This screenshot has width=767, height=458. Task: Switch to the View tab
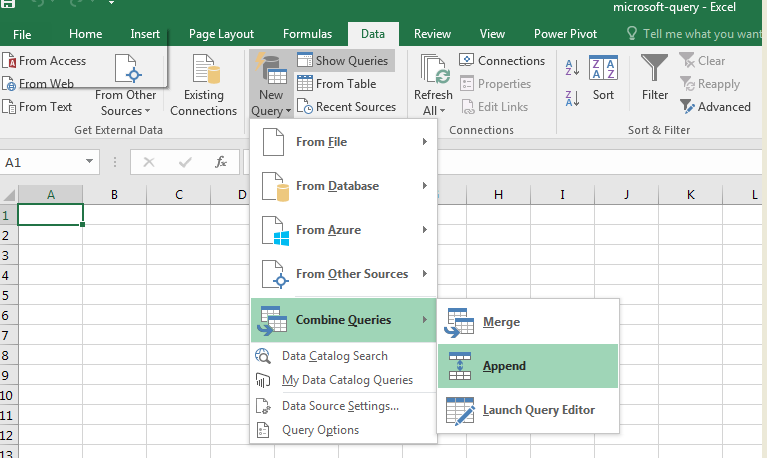[x=492, y=34]
